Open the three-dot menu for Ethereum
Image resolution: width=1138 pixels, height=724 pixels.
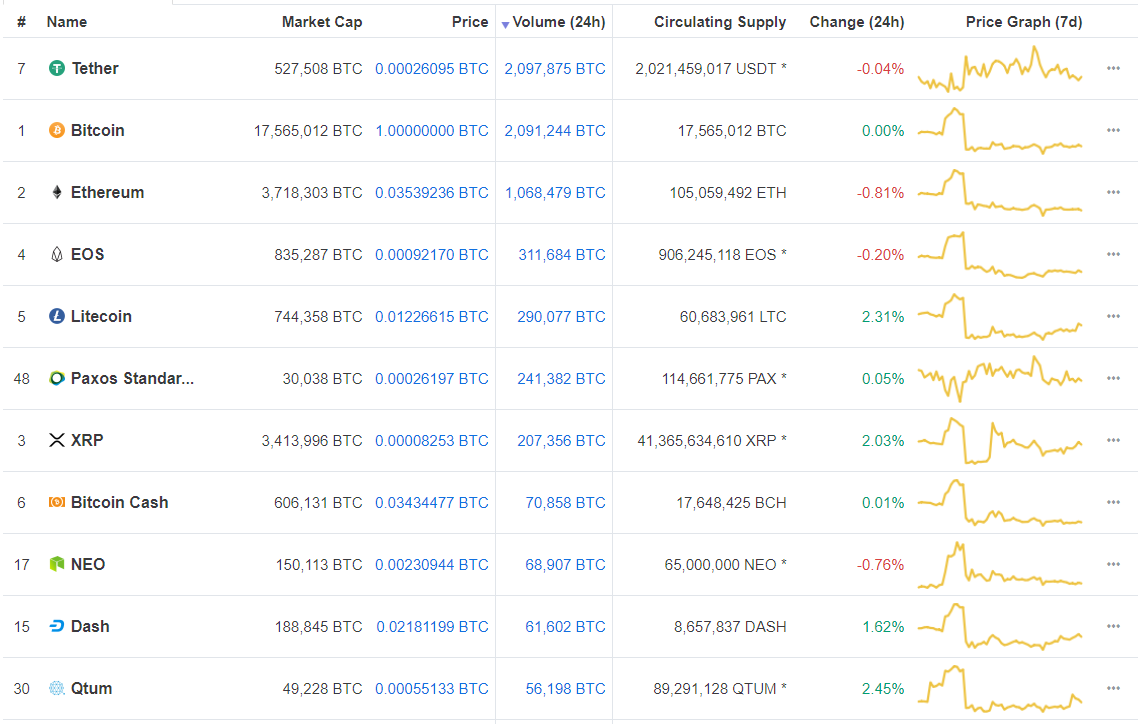tap(1113, 192)
